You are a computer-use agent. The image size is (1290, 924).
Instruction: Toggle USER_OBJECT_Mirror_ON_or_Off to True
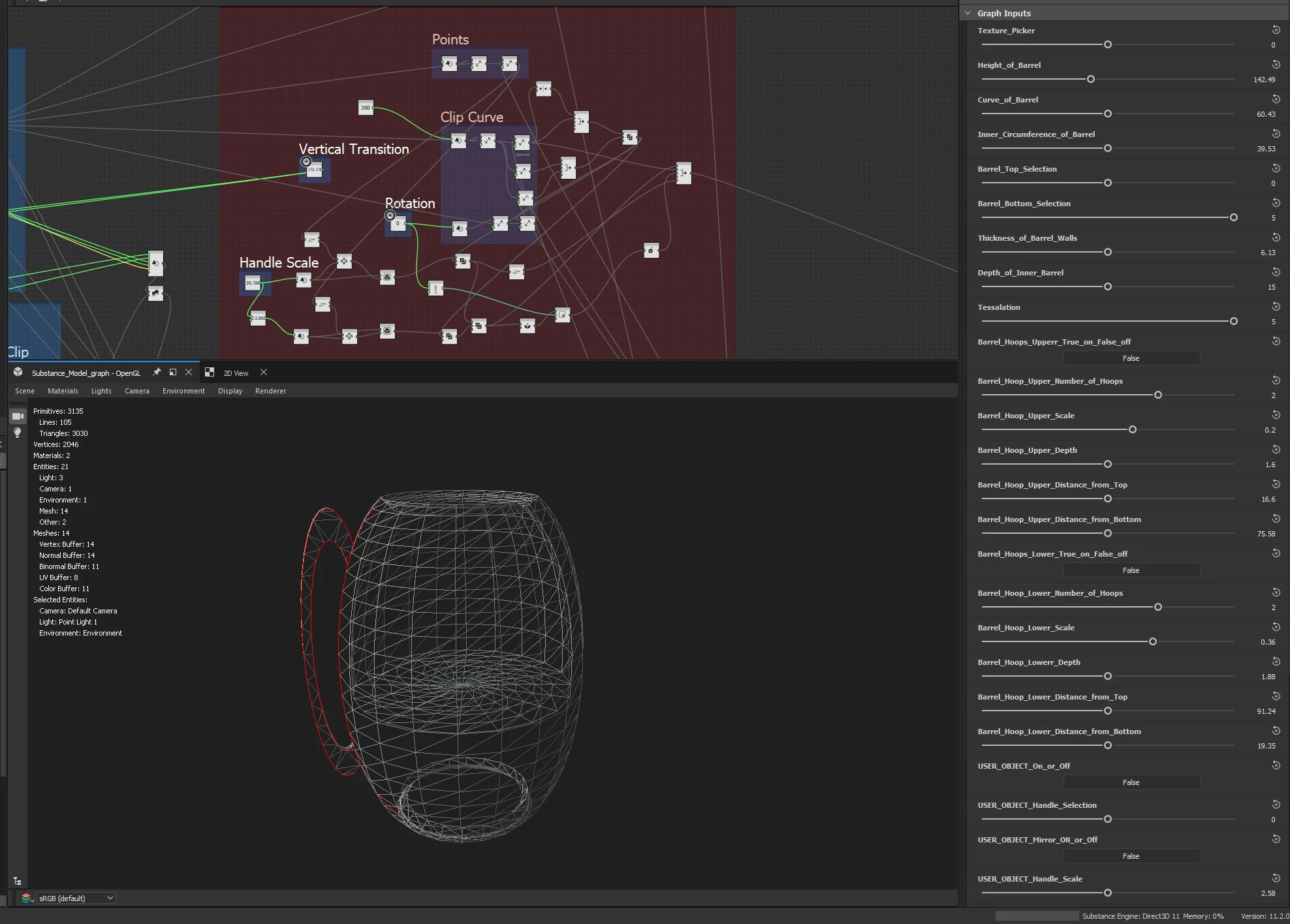click(x=1131, y=856)
